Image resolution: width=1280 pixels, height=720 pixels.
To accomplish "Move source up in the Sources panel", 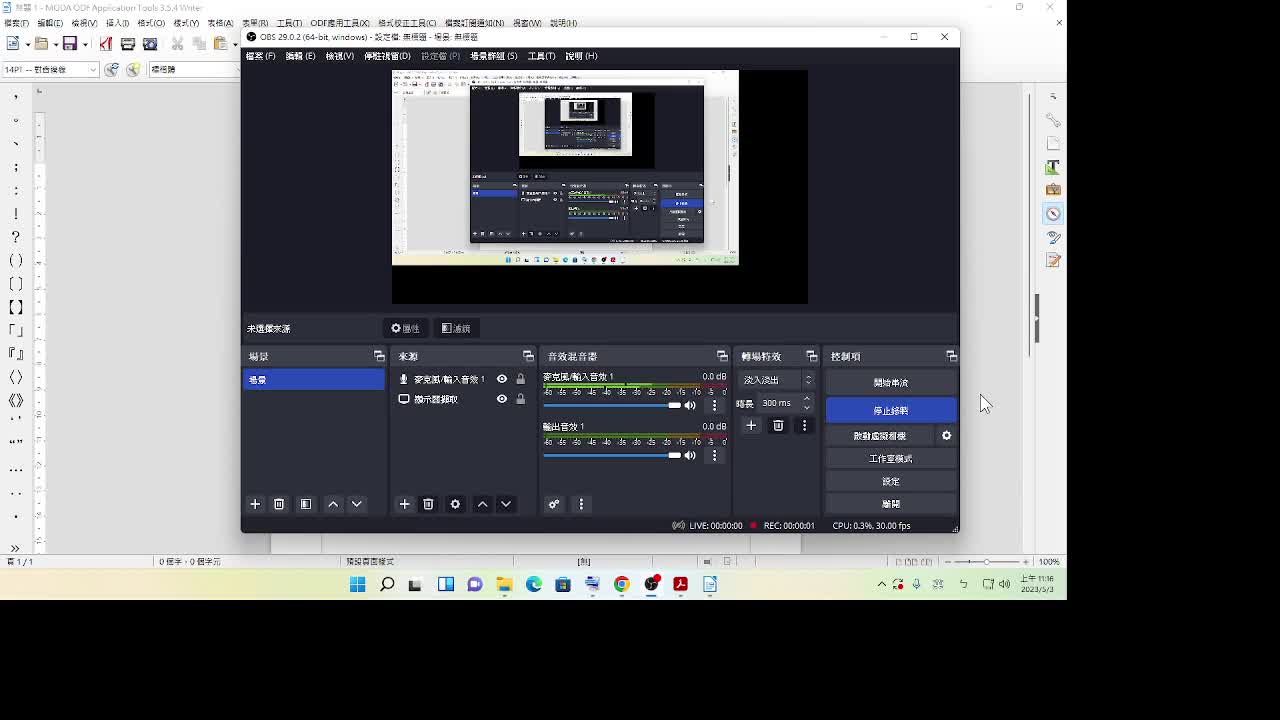I will point(482,504).
